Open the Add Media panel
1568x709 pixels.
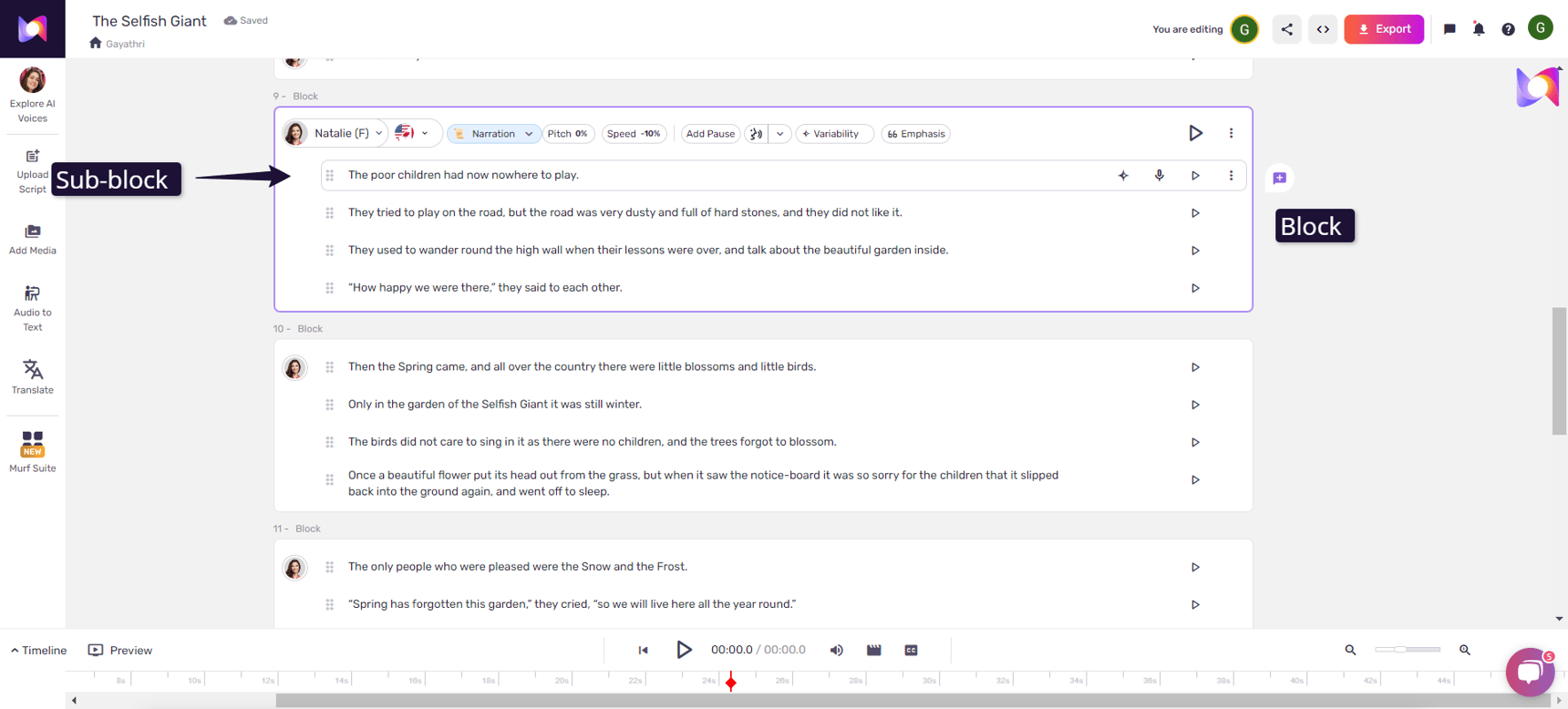pos(32,240)
